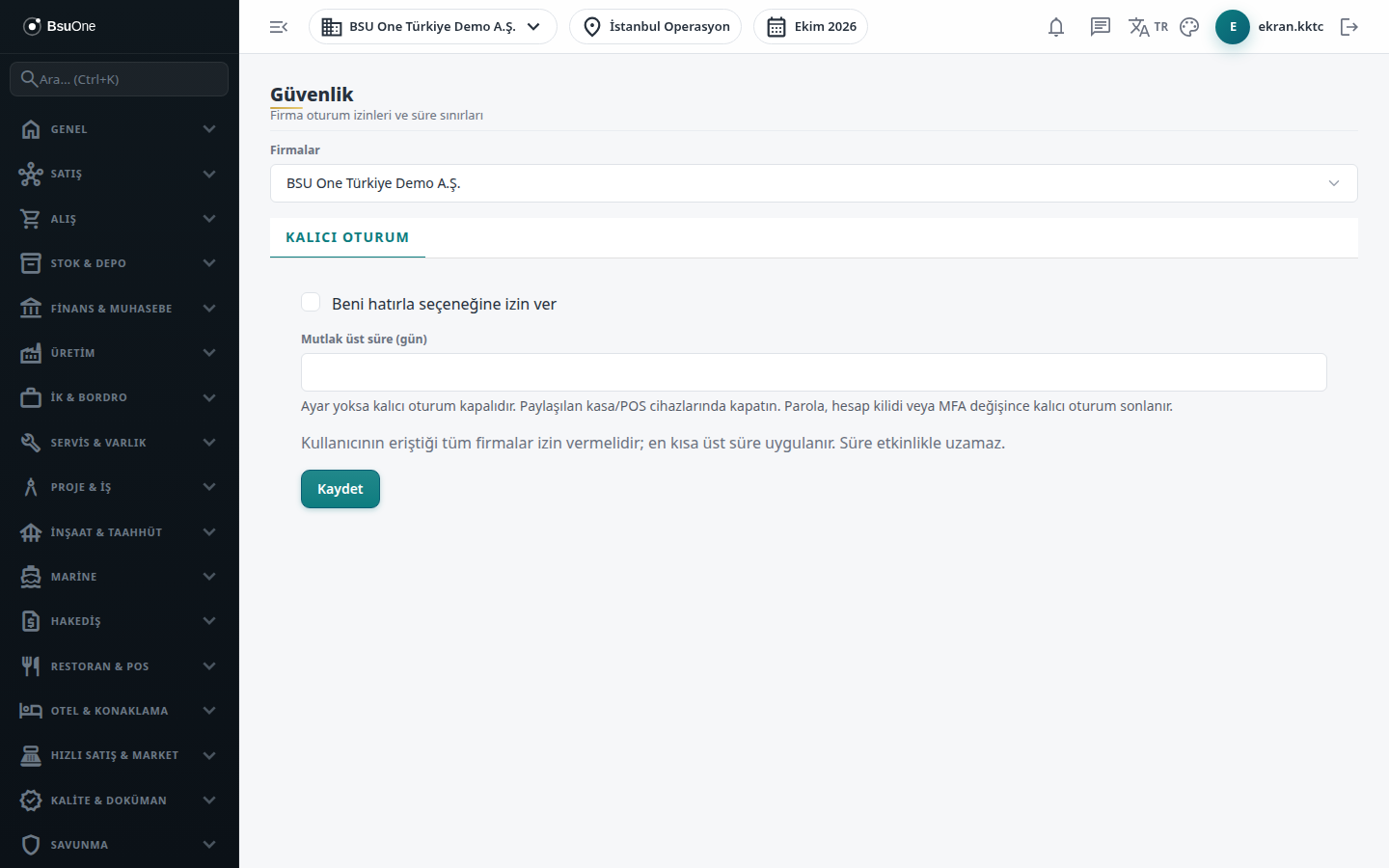Screen dimensions: 1389x868
Task: Click the FİNANS & MUHASEBE bank icon
Action: tap(31, 309)
